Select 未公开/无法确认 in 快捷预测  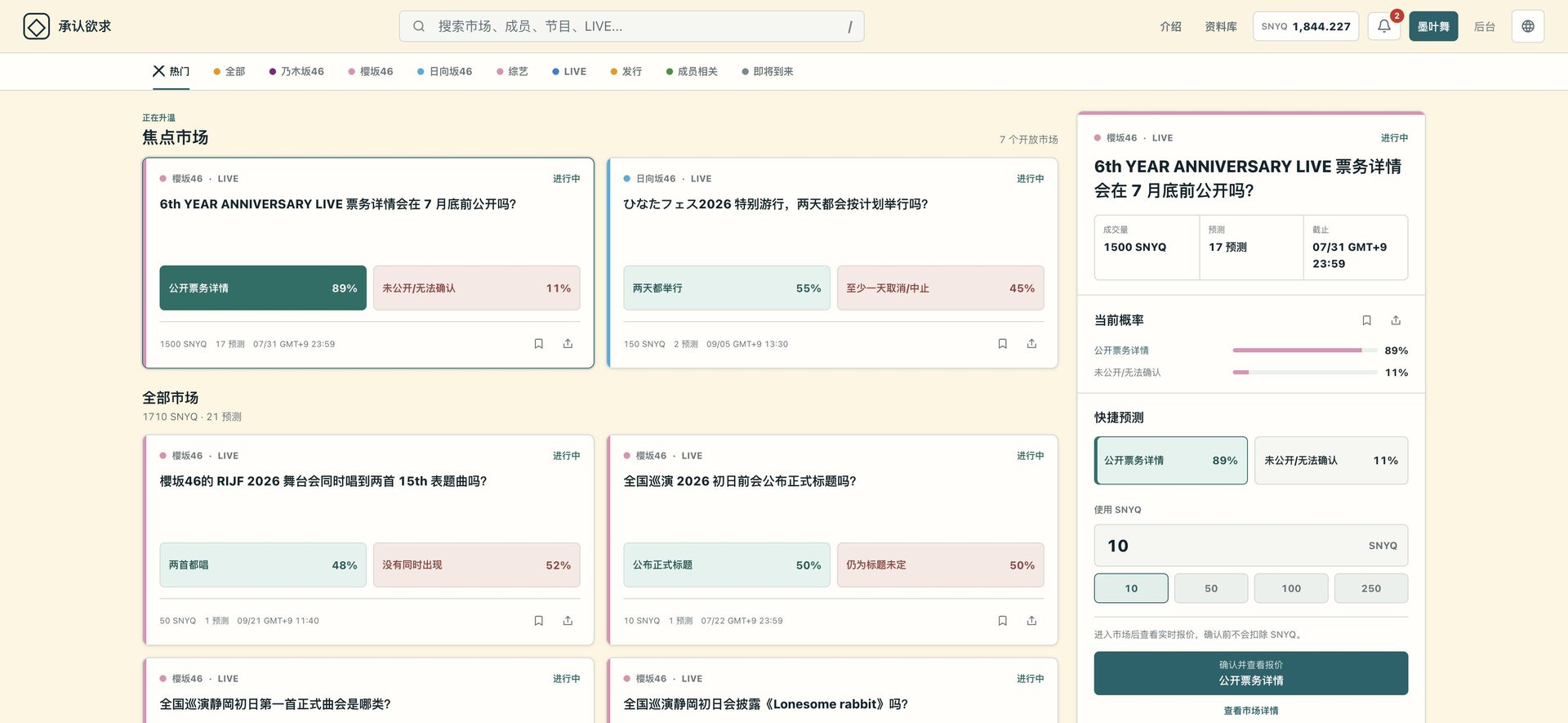click(1331, 460)
